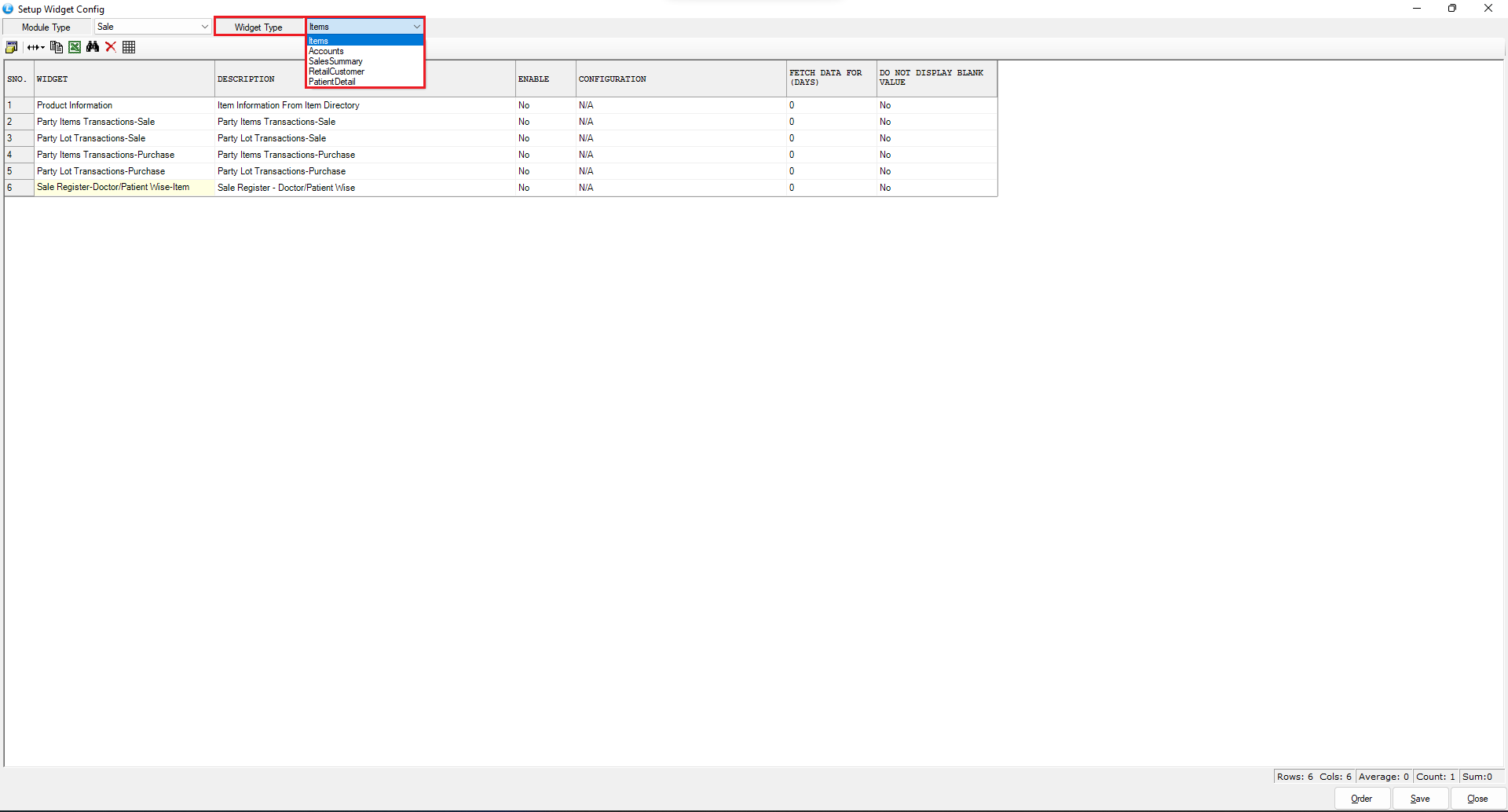Select the Party Lot Transactions-Purchase widget cell
Image resolution: width=1508 pixels, height=812 pixels.
[123, 171]
